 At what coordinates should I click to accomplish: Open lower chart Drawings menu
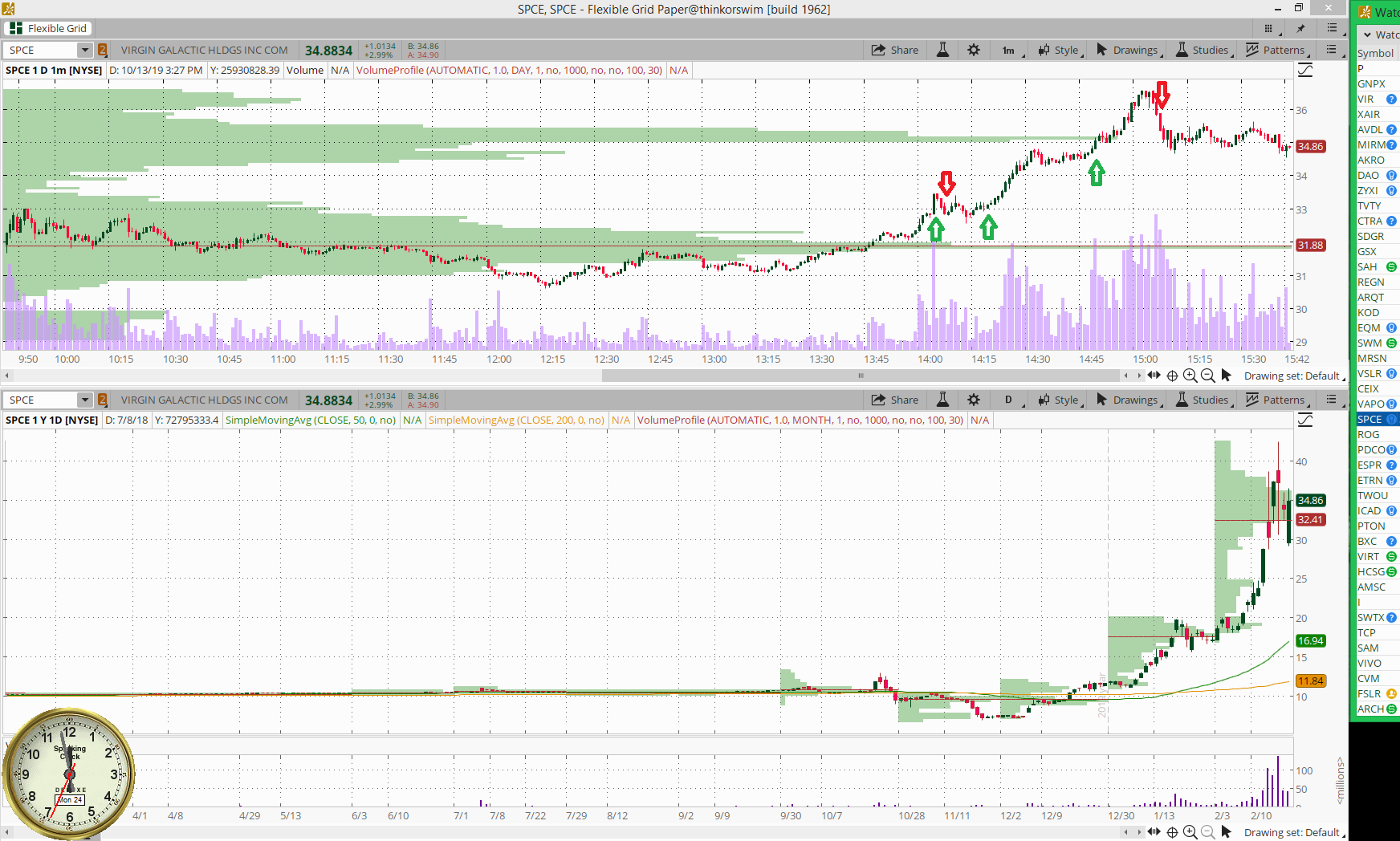pos(1128,400)
